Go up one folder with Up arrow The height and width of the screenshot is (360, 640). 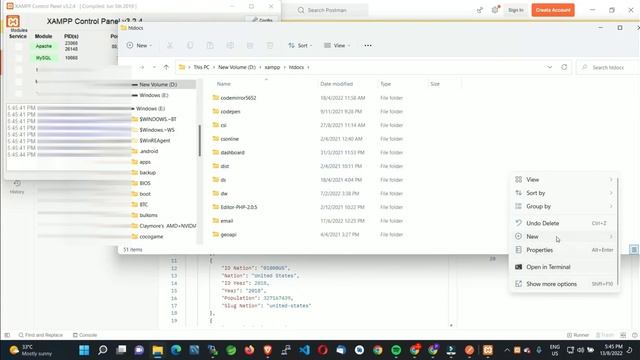[166, 67]
